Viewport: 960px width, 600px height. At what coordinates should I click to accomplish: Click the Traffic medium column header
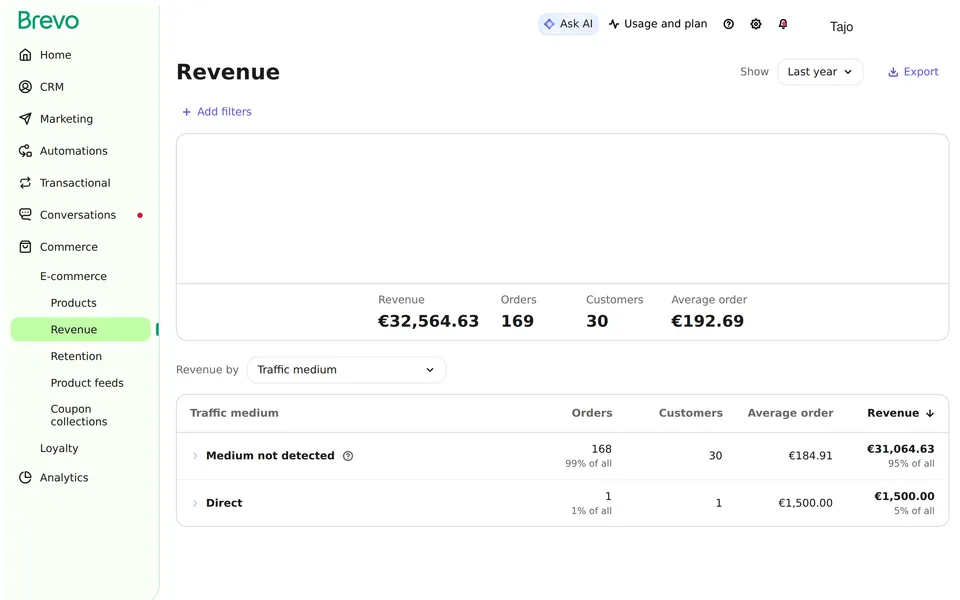[234, 413]
